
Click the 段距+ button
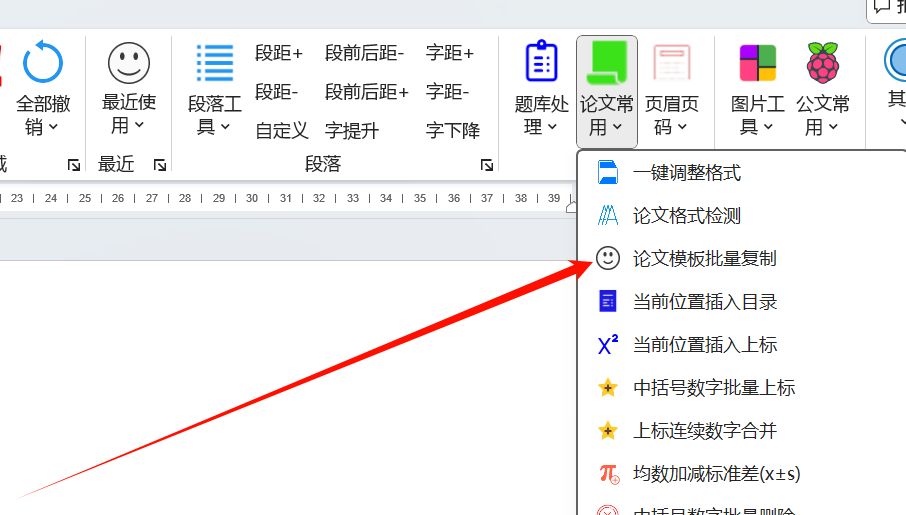[279, 53]
